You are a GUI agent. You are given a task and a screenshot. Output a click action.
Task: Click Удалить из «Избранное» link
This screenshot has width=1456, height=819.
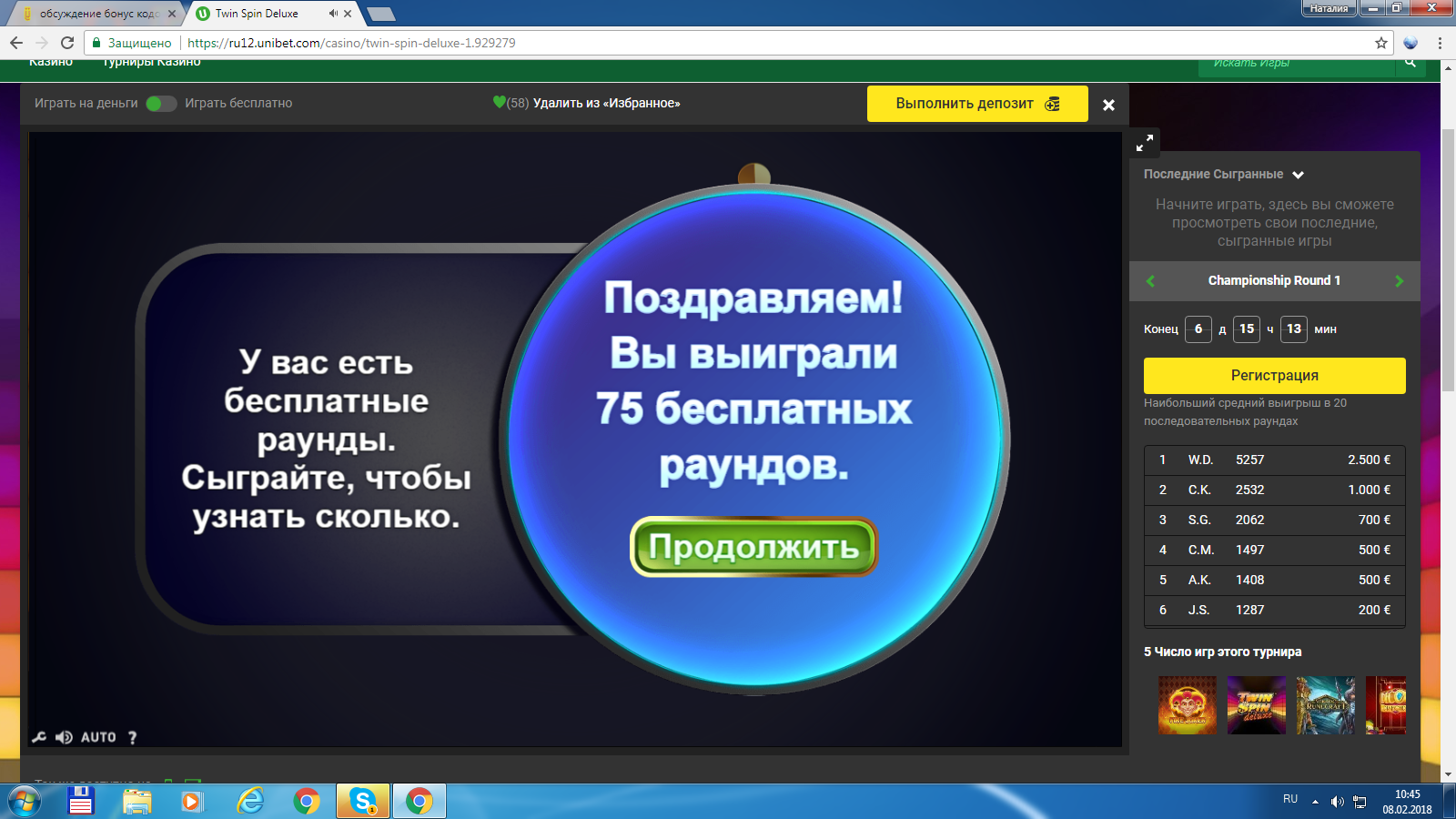(606, 103)
